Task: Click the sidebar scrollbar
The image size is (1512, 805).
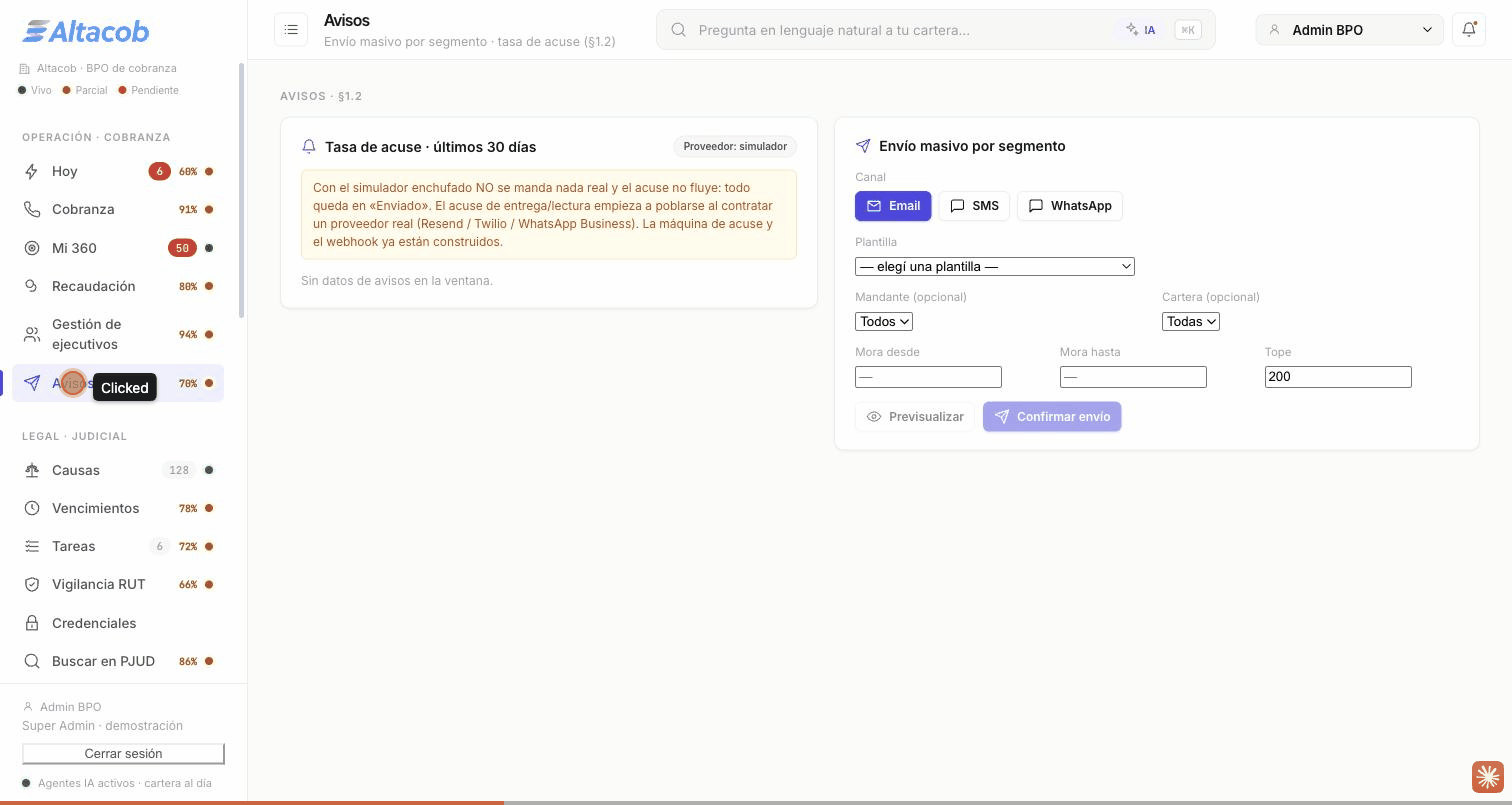Action: [x=241, y=190]
